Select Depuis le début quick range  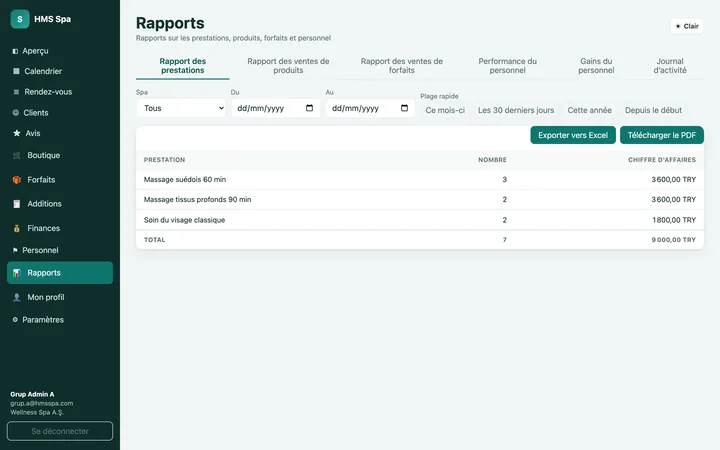(653, 110)
